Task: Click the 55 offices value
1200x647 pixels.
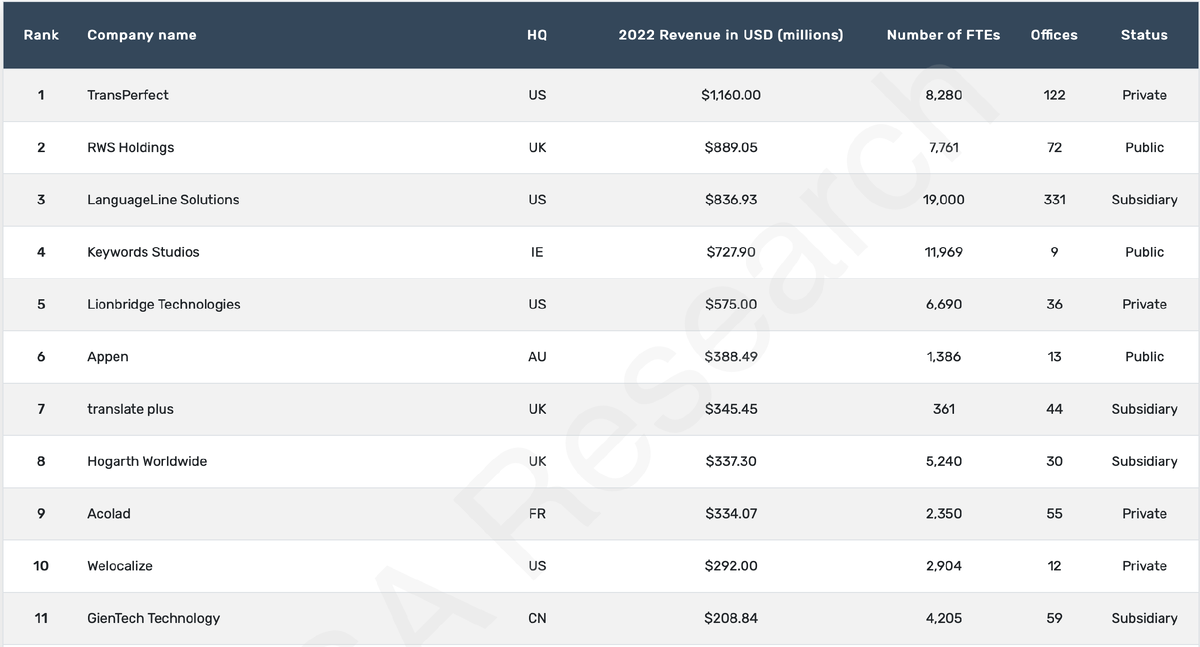Action: (x=1054, y=514)
